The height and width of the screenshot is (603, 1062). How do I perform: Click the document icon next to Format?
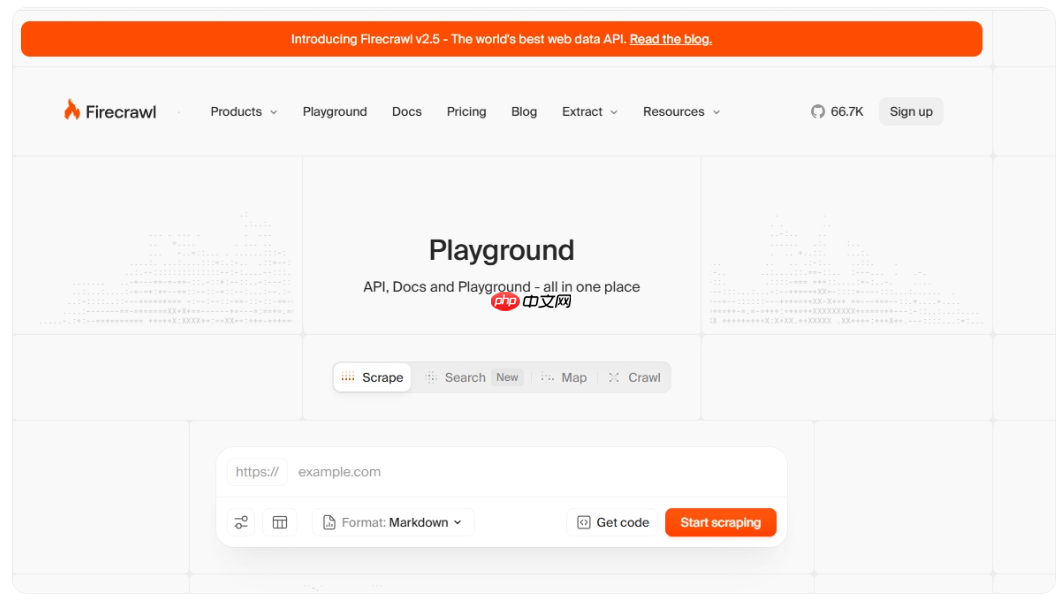(x=328, y=522)
